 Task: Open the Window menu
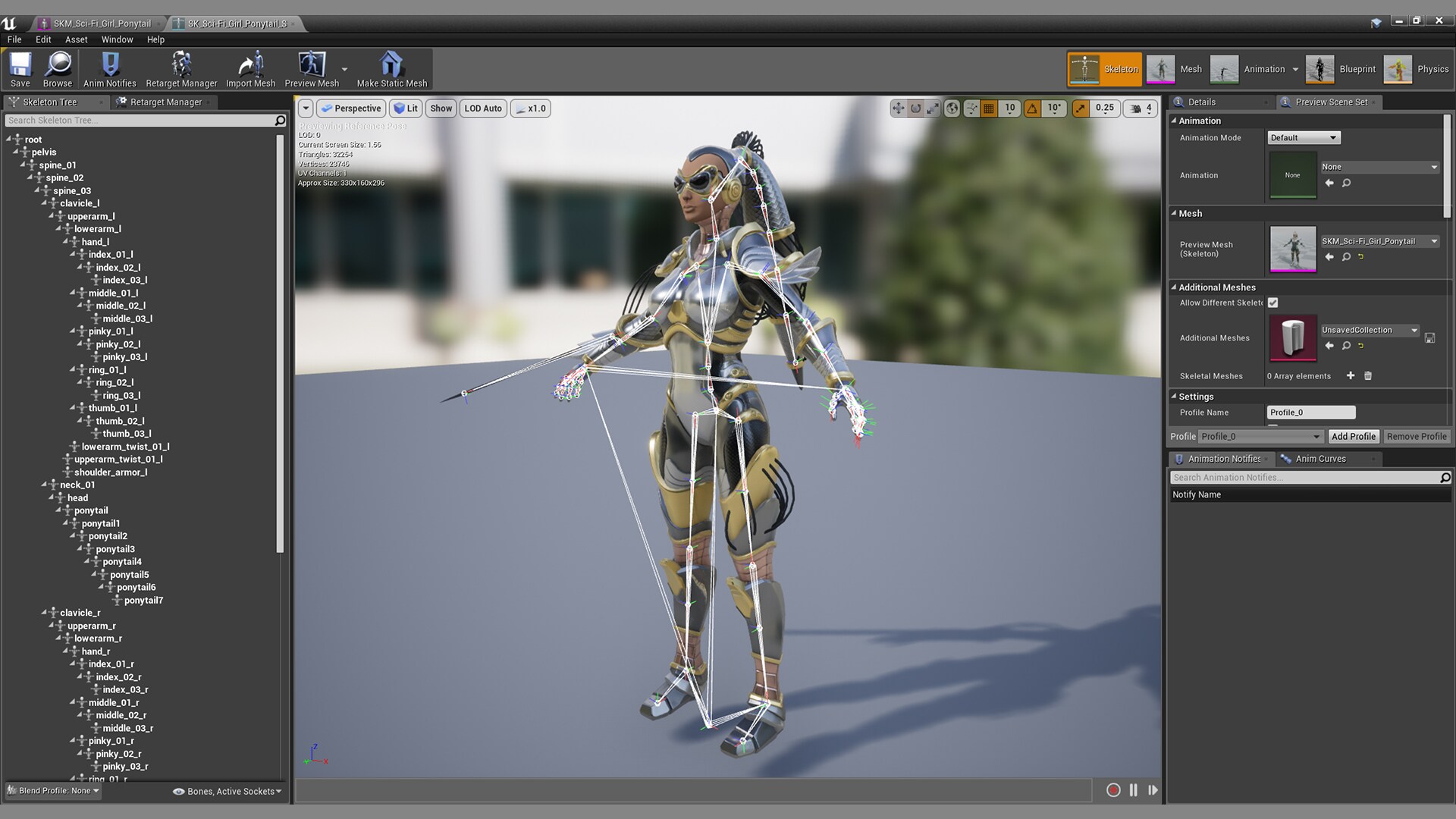tap(117, 39)
